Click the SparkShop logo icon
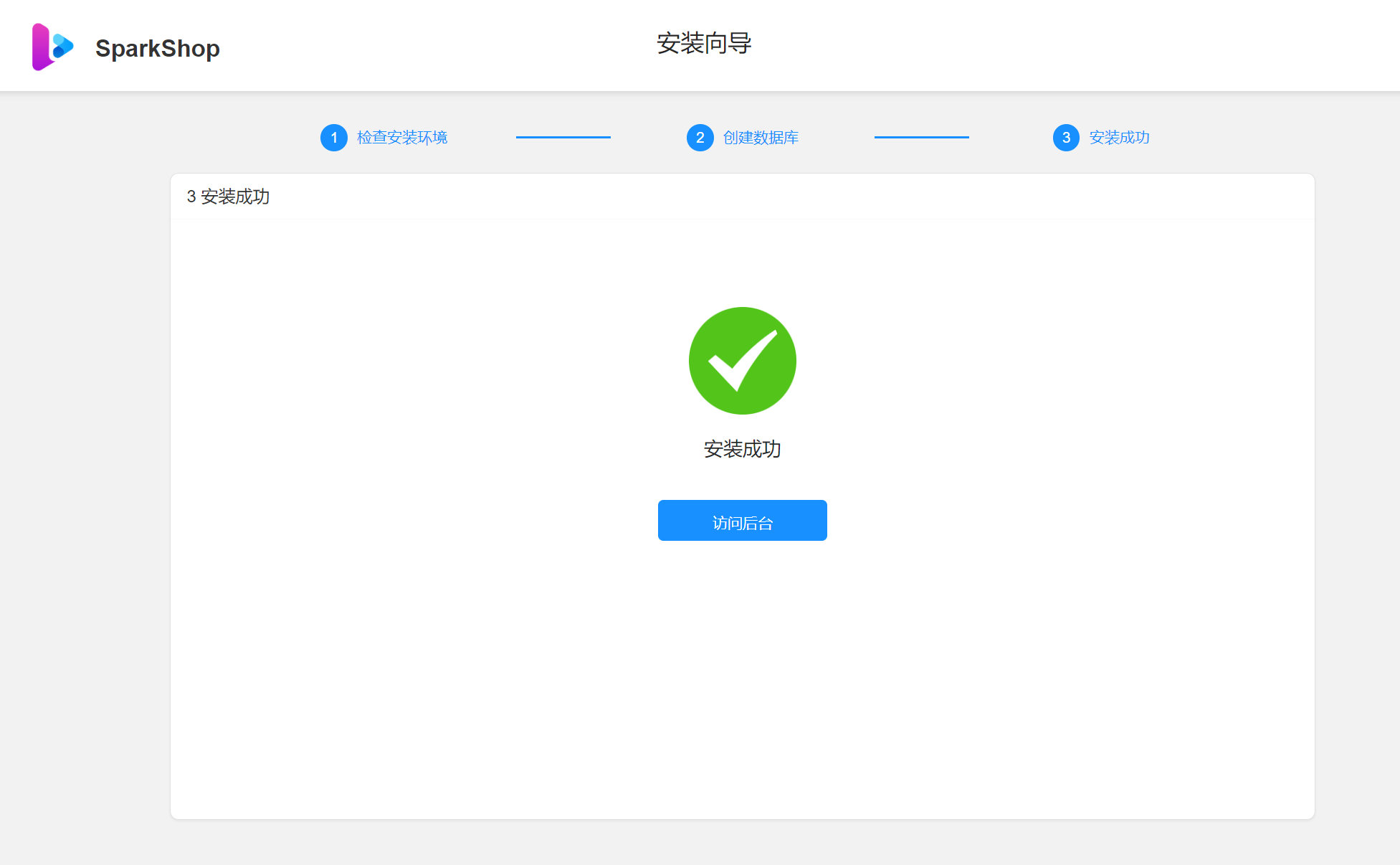1400x865 pixels. pyautogui.click(x=52, y=47)
